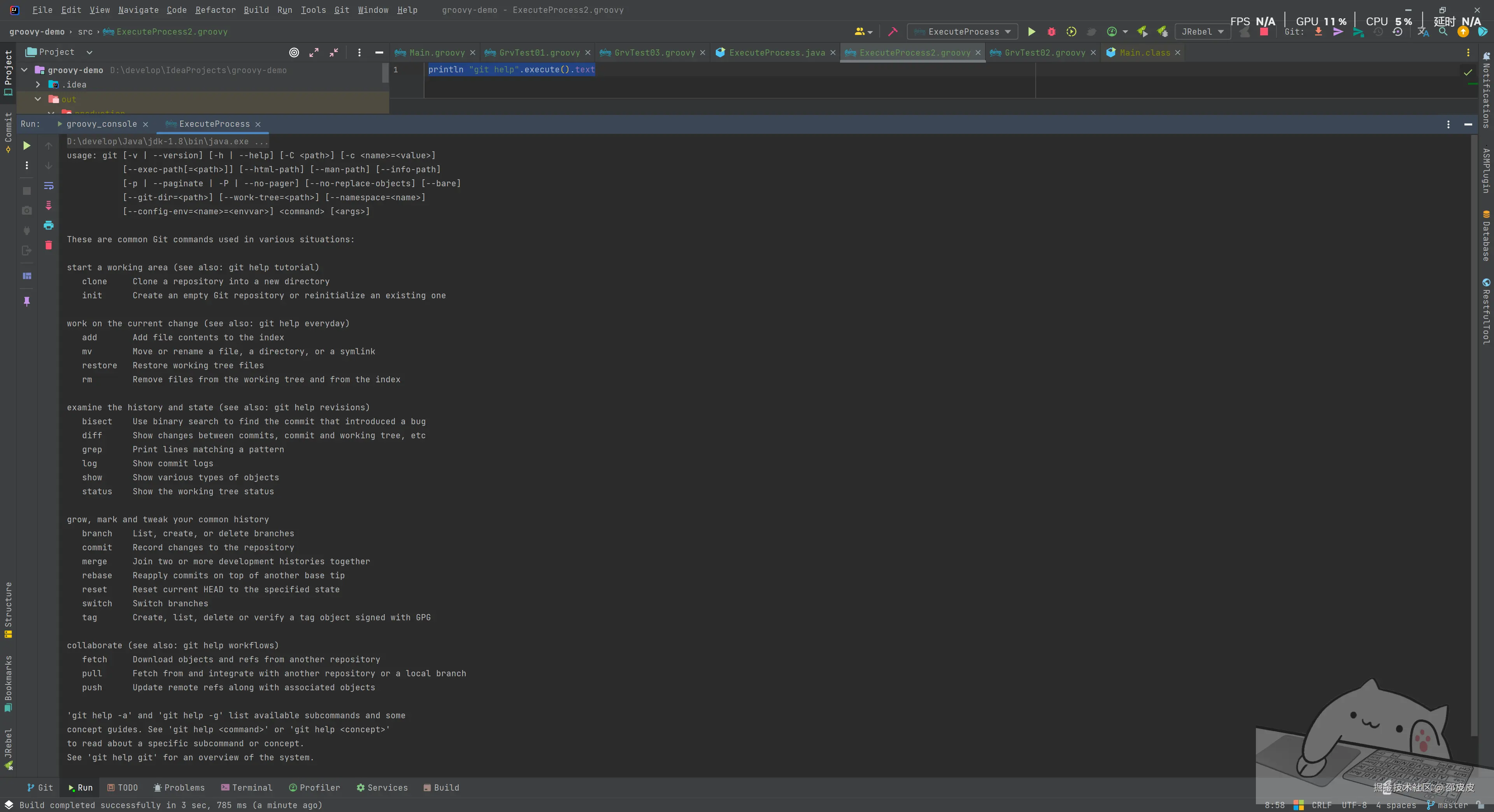Click the Build project hammer icon

pos(893,32)
